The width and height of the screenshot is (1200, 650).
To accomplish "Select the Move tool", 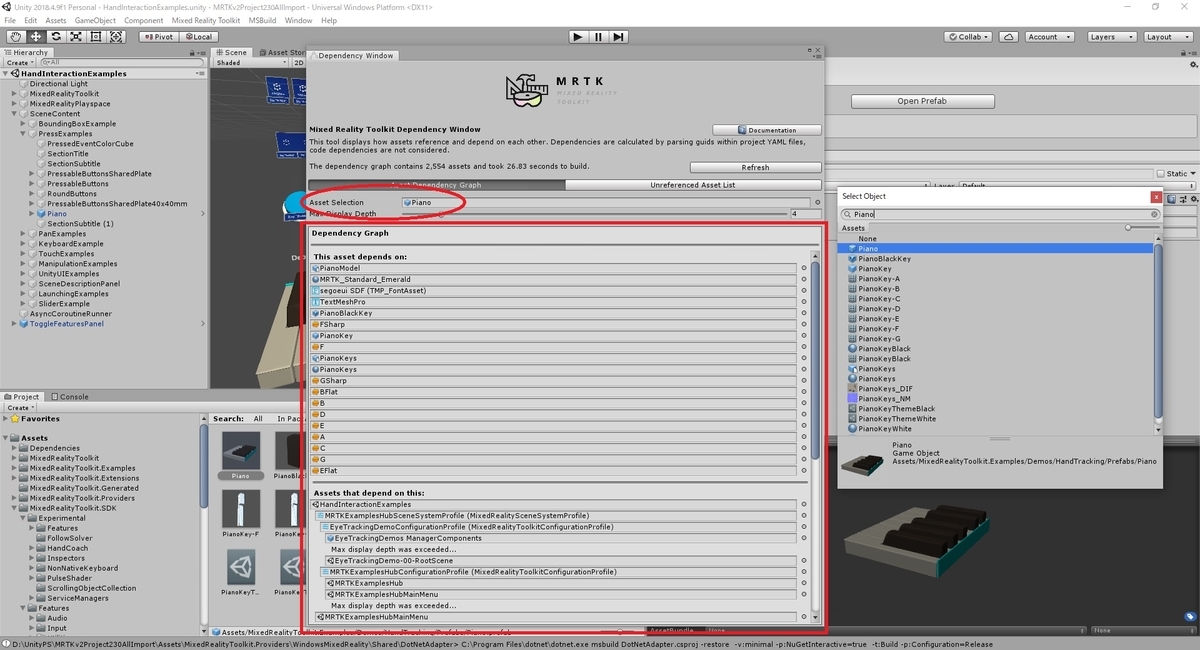I will [x=35, y=37].
